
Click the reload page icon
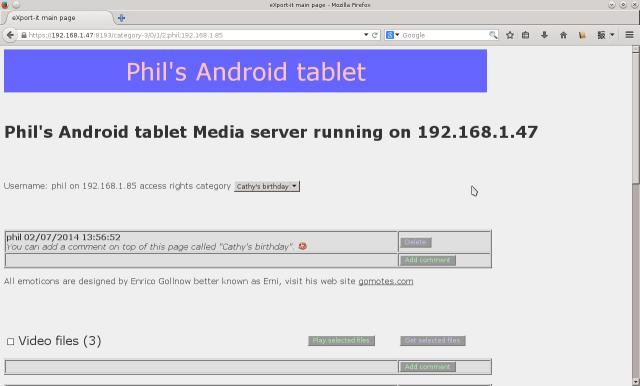click(x=375, y=35)
